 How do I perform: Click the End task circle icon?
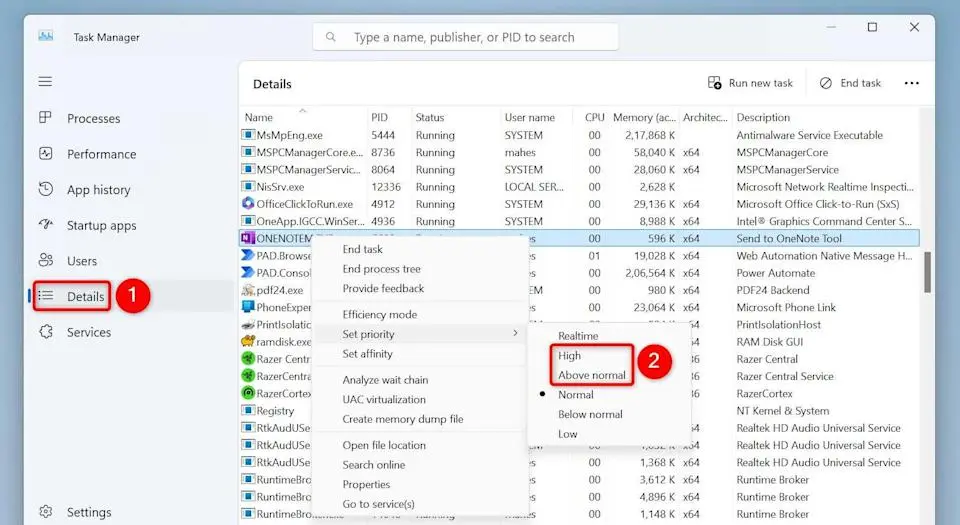pyautogui.click(x=826, y=83)
